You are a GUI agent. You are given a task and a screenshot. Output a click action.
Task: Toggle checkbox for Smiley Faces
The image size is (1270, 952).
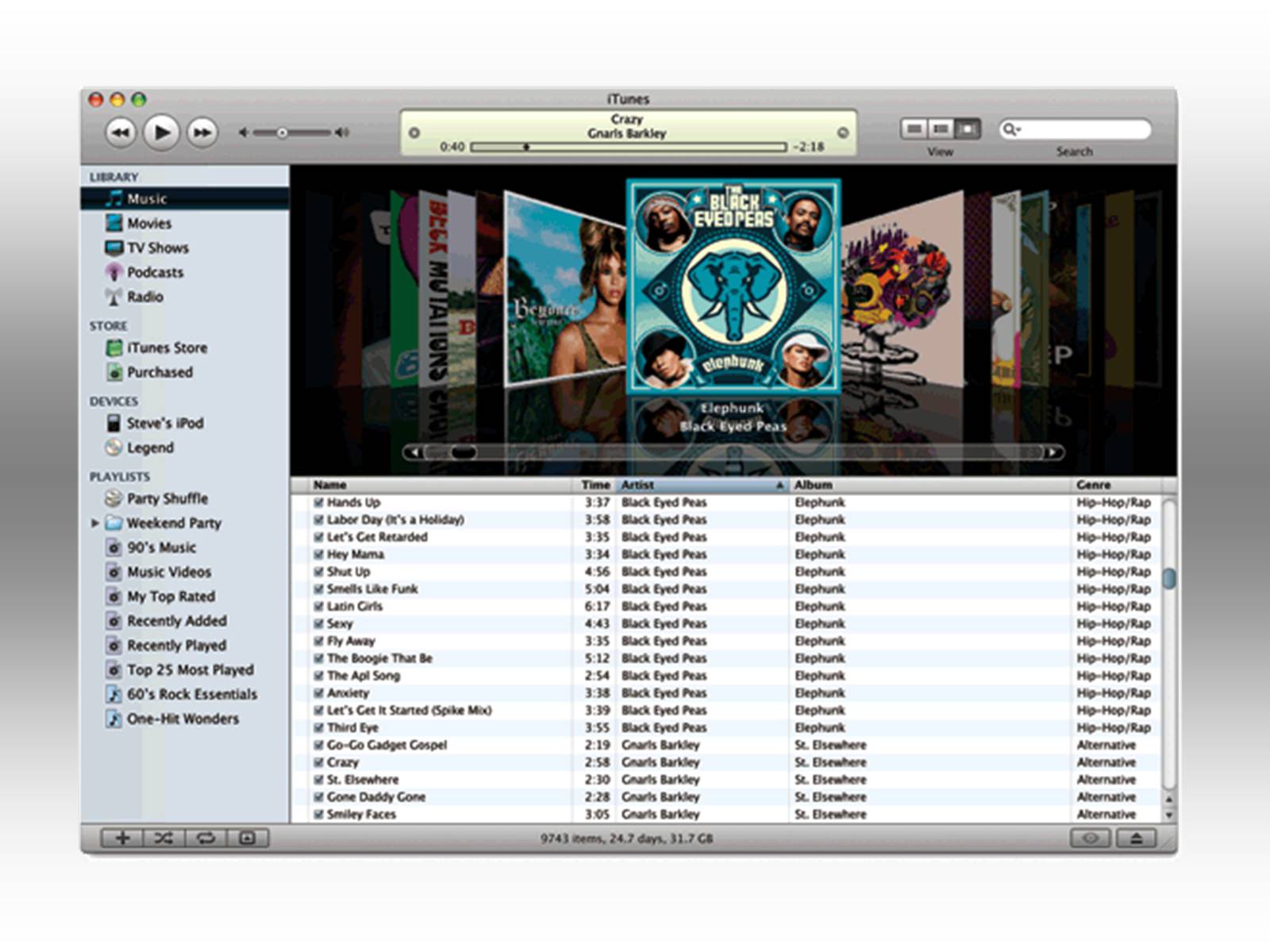(x=318, y=814)
